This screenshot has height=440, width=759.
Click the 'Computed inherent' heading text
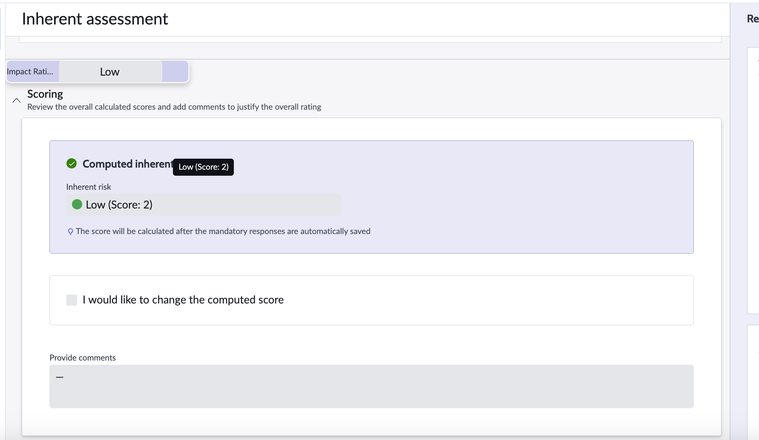[128, 164]
